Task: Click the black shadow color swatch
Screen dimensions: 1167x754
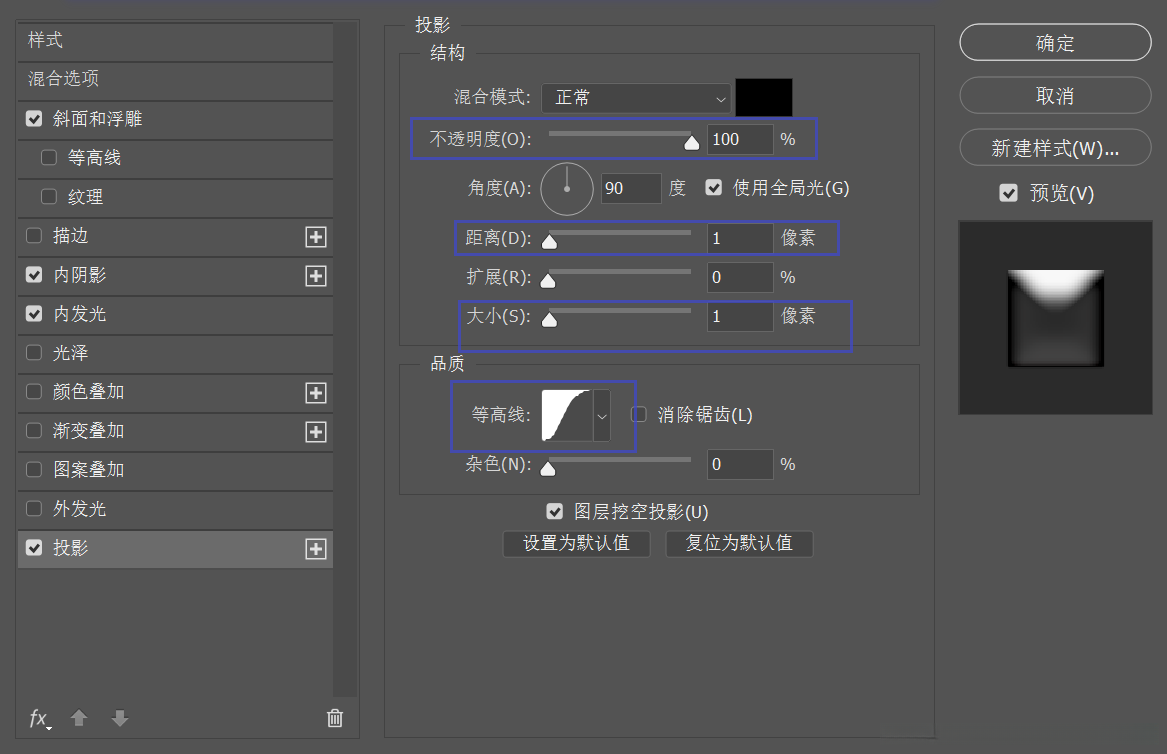Action: pos(764,98)
